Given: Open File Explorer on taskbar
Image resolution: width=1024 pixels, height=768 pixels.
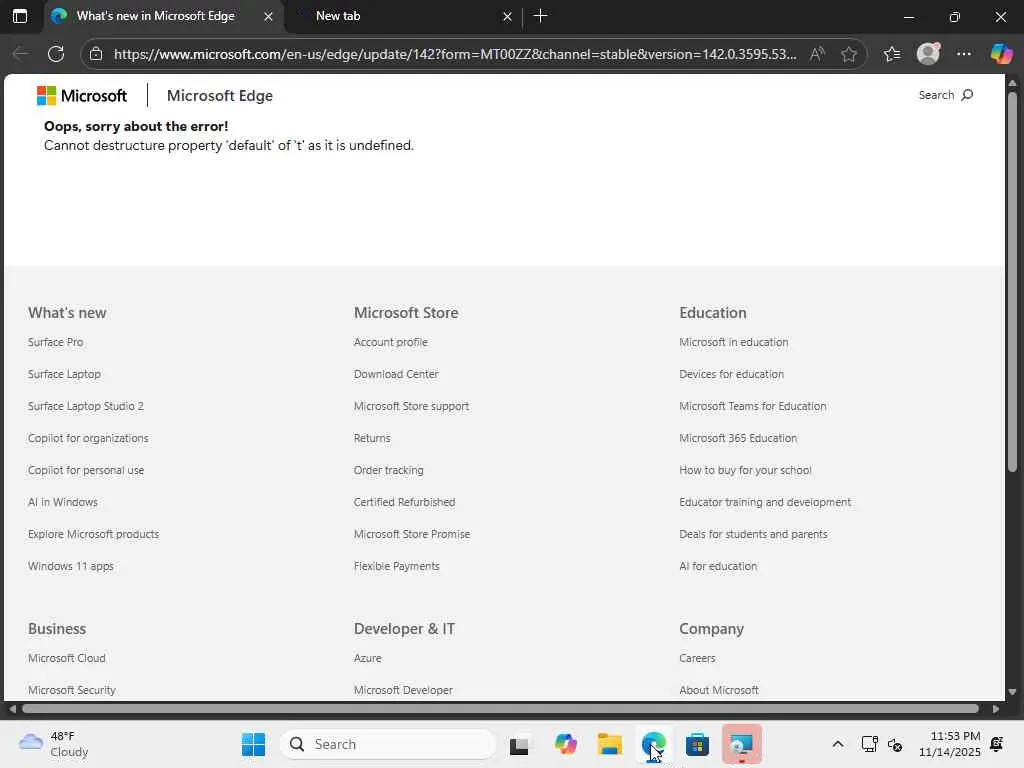Looking at the screenshot, I should pos(609,744).
